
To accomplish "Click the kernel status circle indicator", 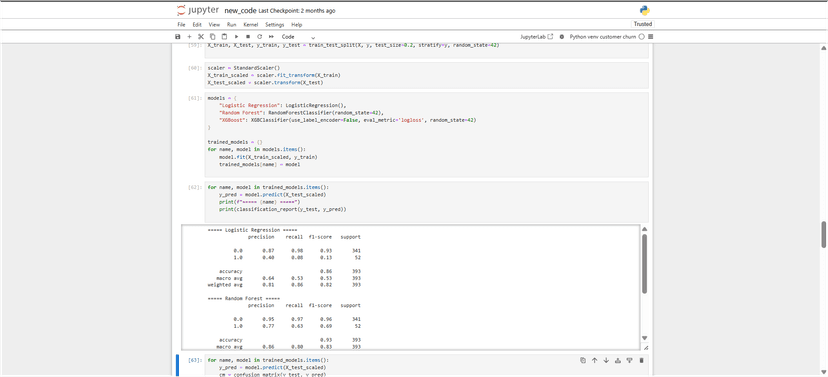I will [x=642, y=37].
